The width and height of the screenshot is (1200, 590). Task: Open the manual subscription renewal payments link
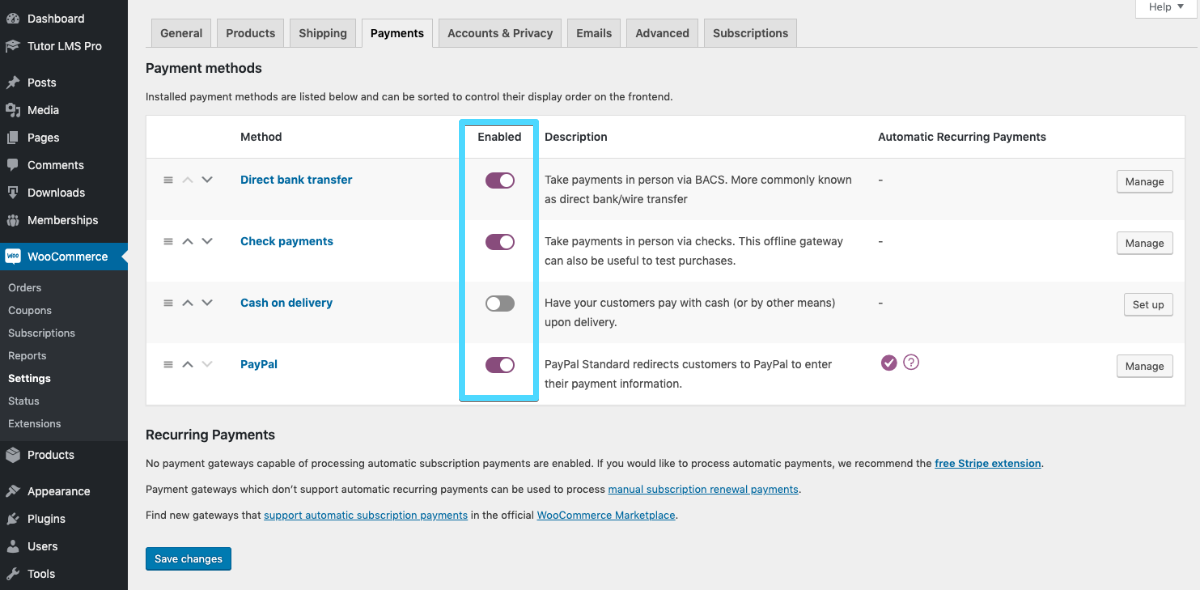pos(703,489)
